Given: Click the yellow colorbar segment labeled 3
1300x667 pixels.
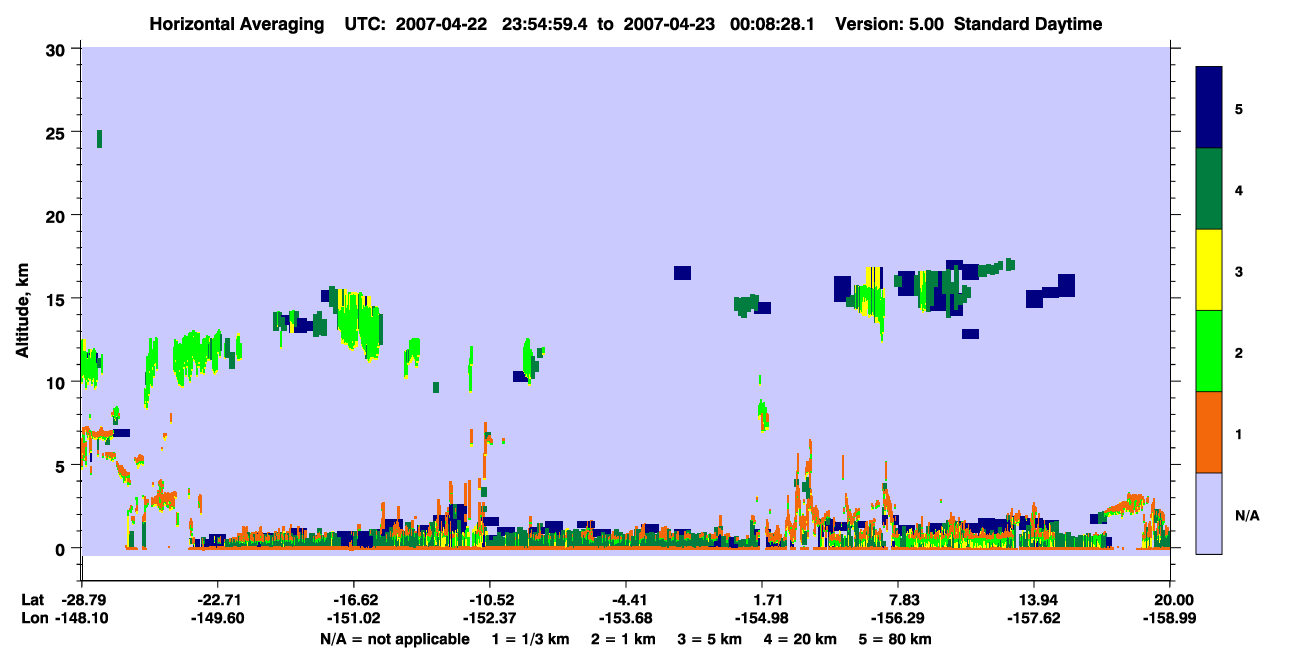Looking at the screenshot, I should [x=1209, y=270].
